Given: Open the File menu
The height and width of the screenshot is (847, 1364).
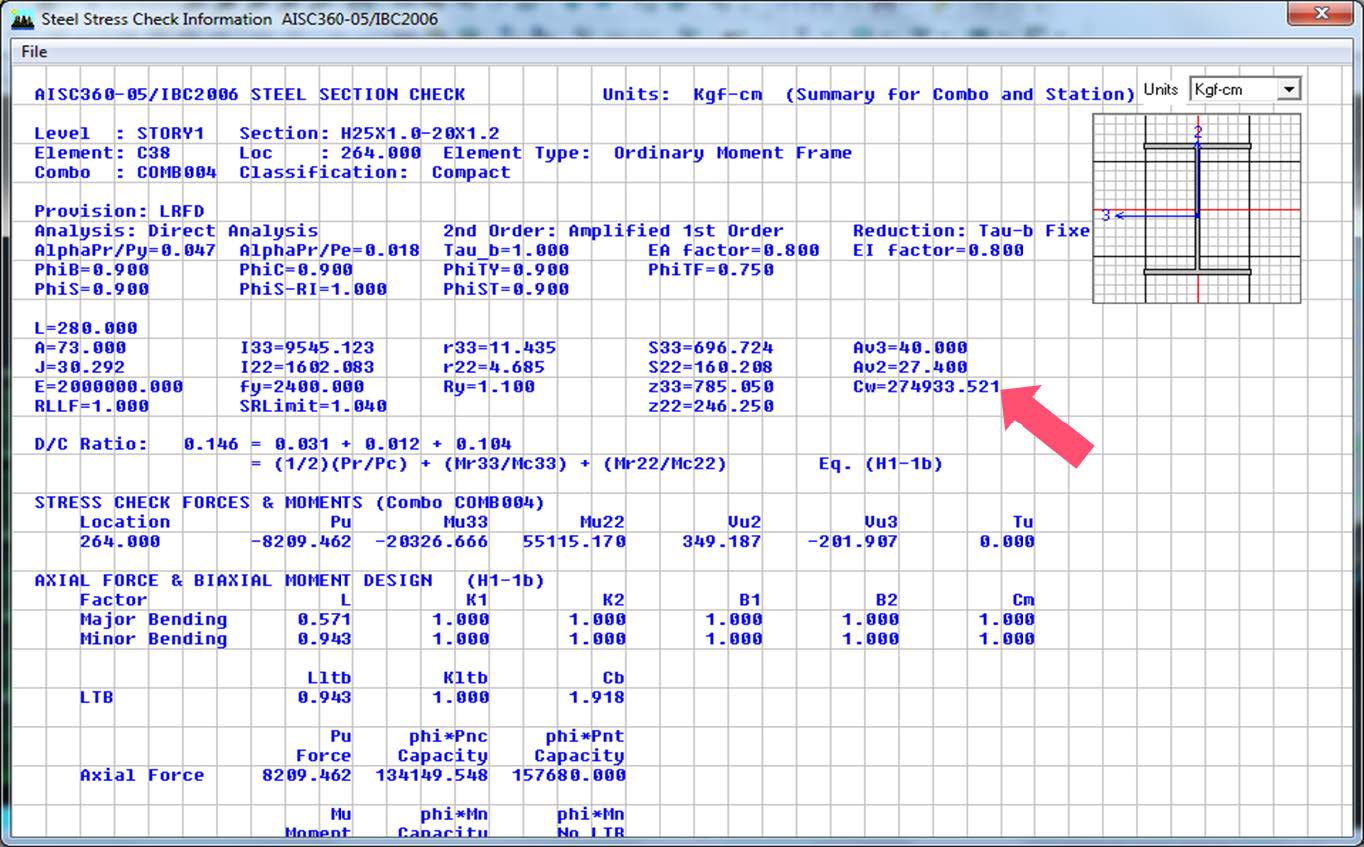Looking at the screenshot, I should click(x=34, y=52).
